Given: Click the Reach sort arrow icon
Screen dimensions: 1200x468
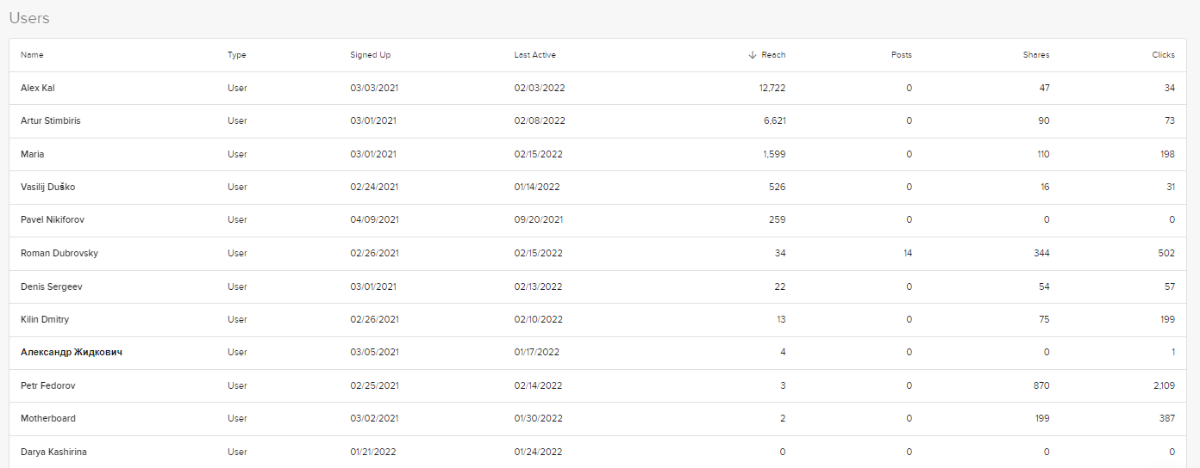Looking at the screenshot, I should (x=752, y=55).
